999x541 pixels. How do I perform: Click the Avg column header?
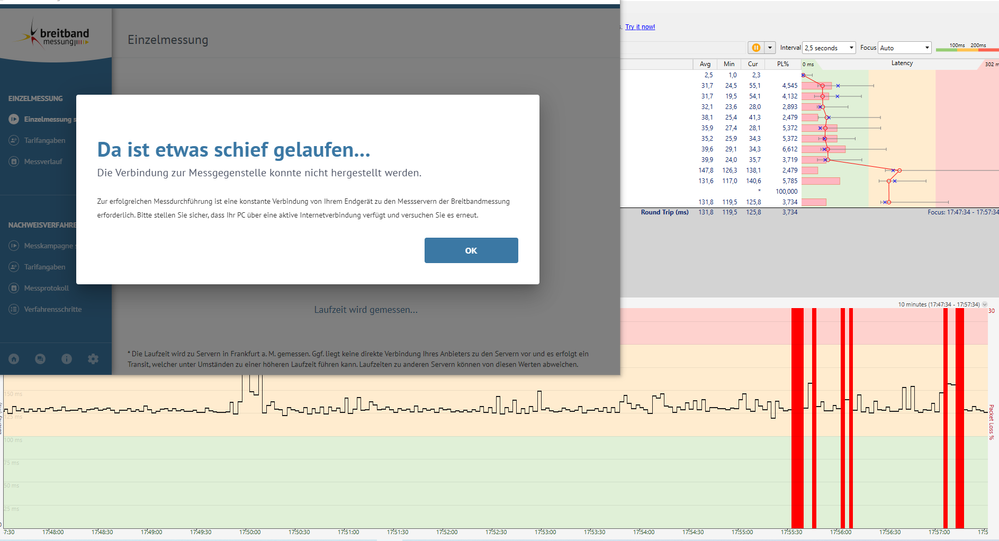coord(705,64)
